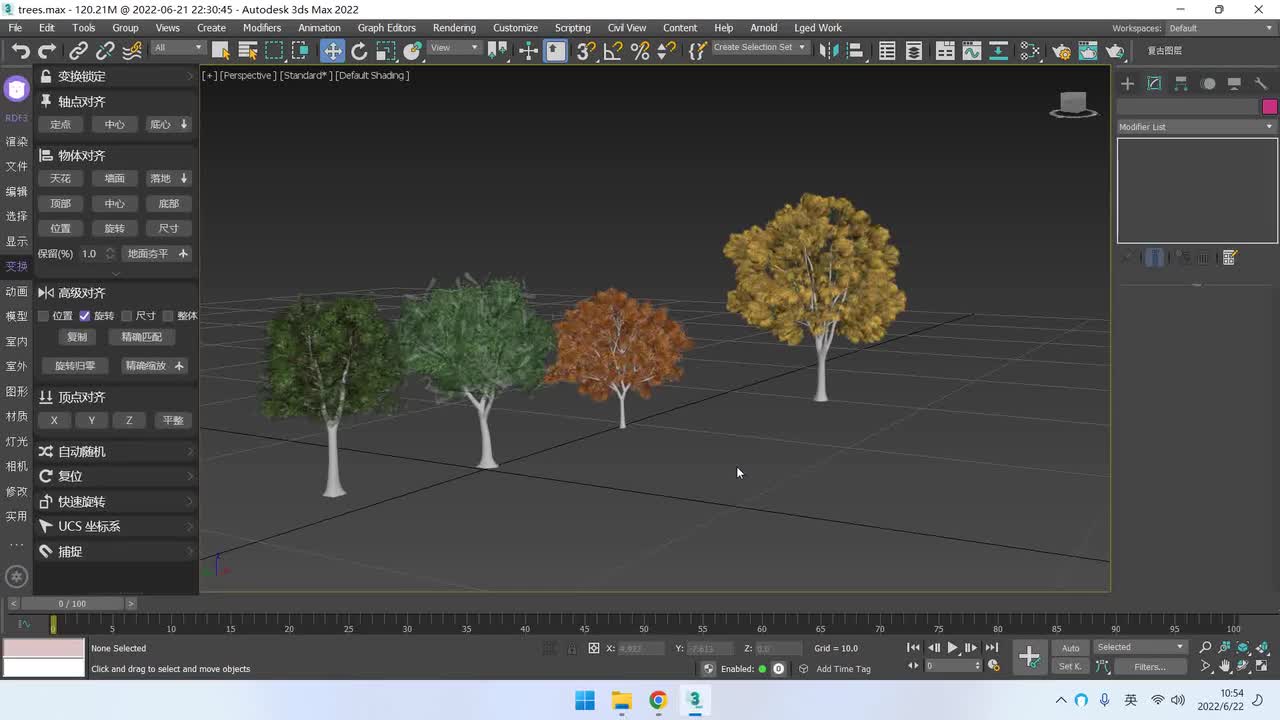This screenshot has width=1280, height=720.
Task: Play the animation
Action: tap(952, 648)
